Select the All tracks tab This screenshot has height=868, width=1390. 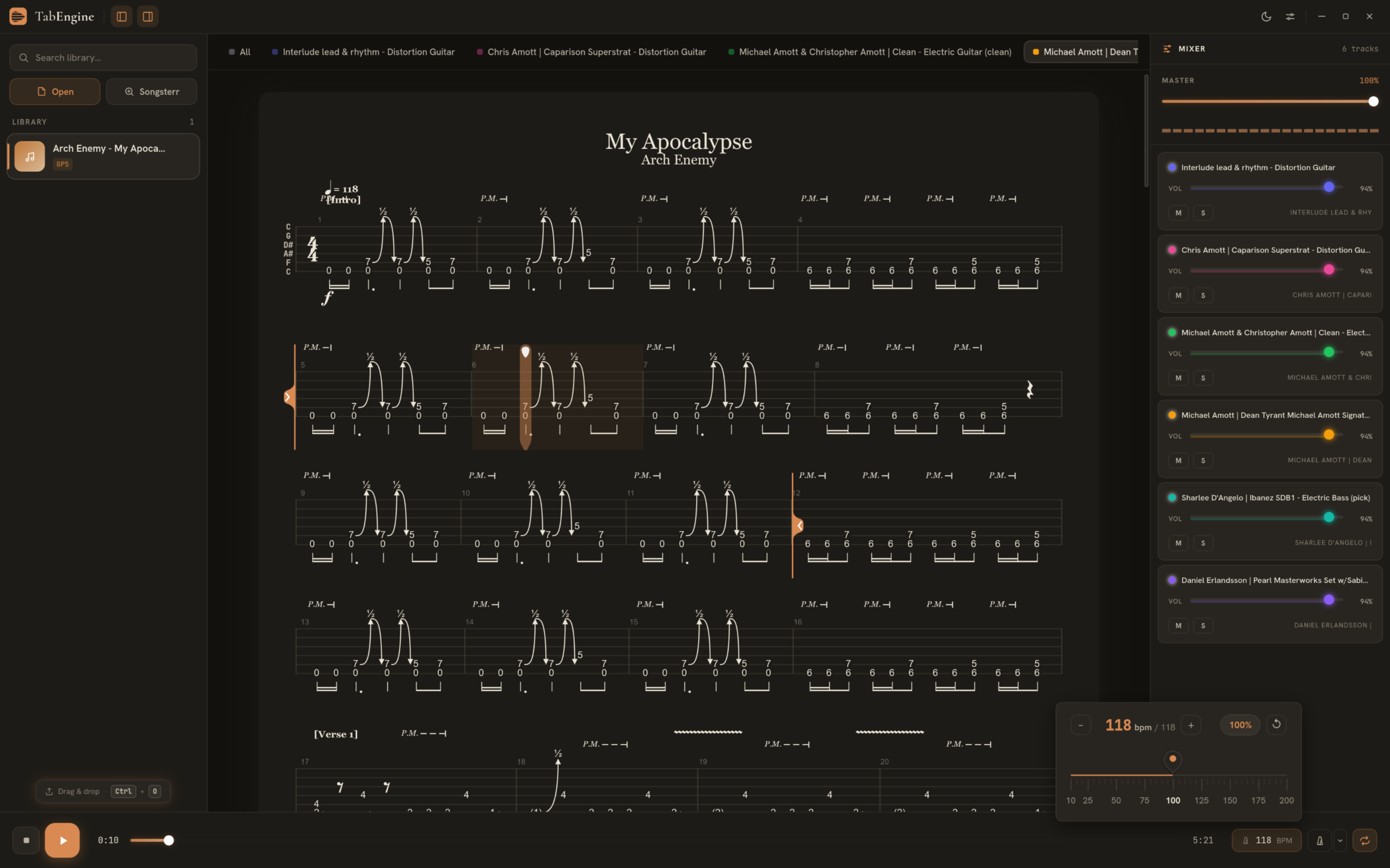[240, 52]
